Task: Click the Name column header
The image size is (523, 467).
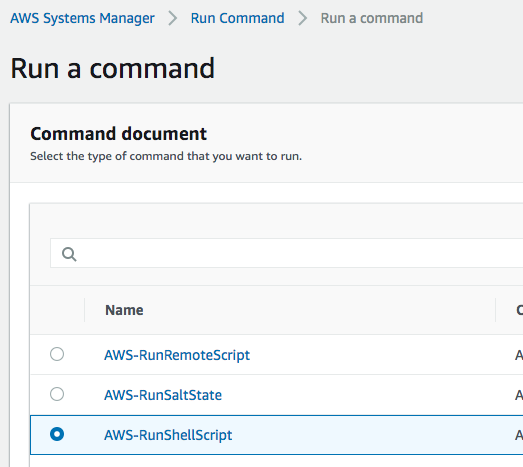Action: click(124, 310)
